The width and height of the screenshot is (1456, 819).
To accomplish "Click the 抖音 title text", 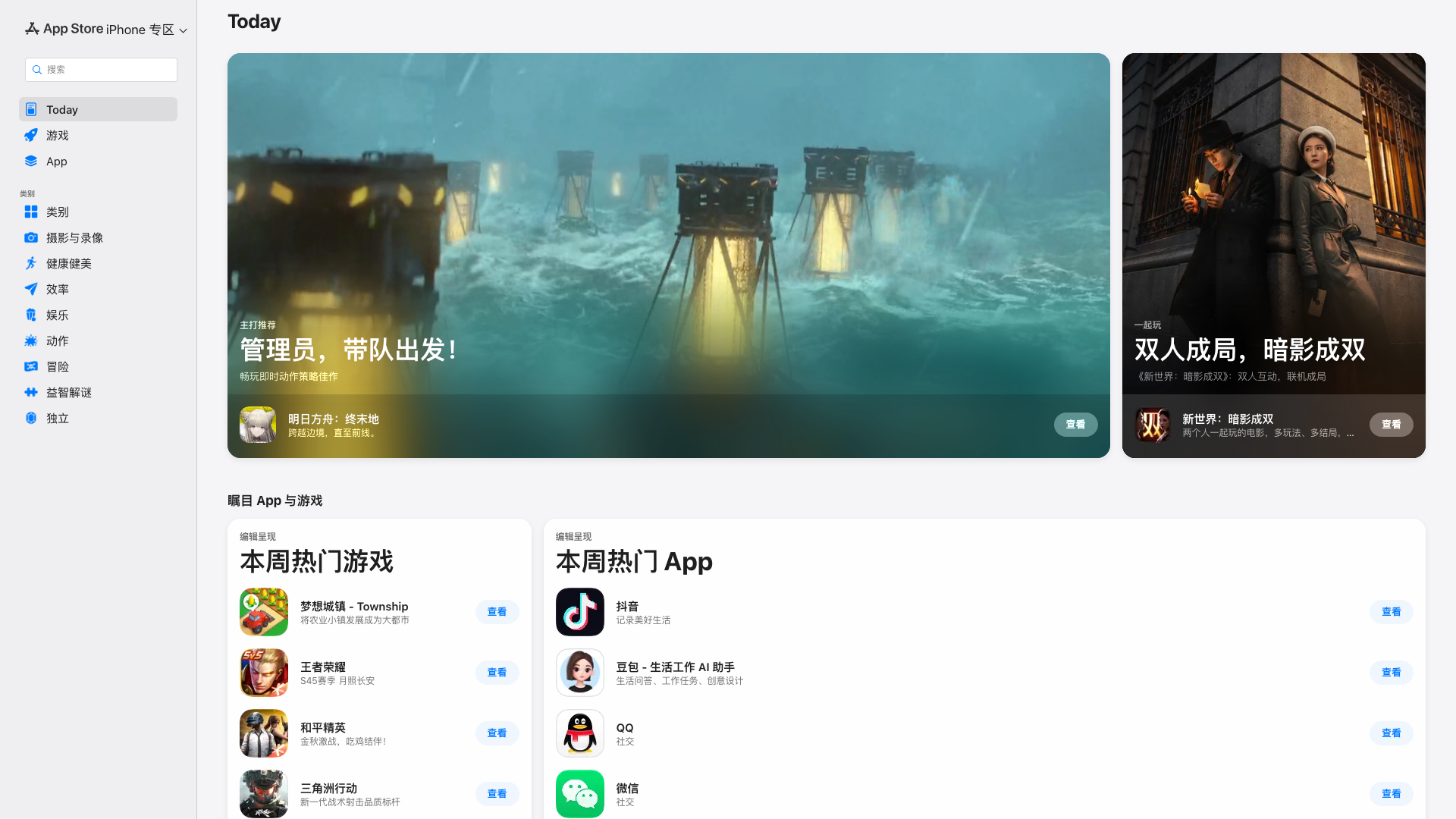I will coord(627,607).
